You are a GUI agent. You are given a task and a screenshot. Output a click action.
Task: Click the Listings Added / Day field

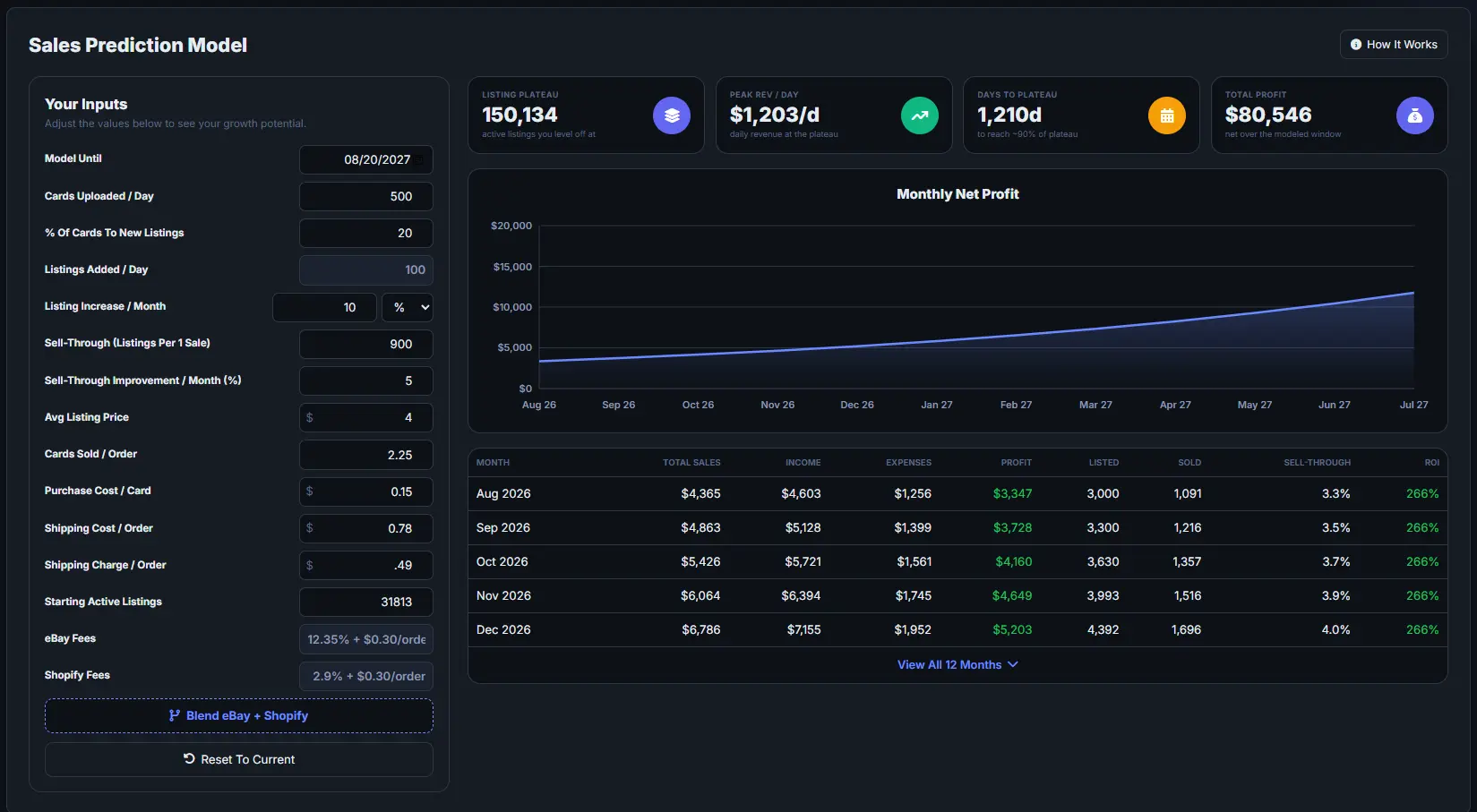coord(366,269)
